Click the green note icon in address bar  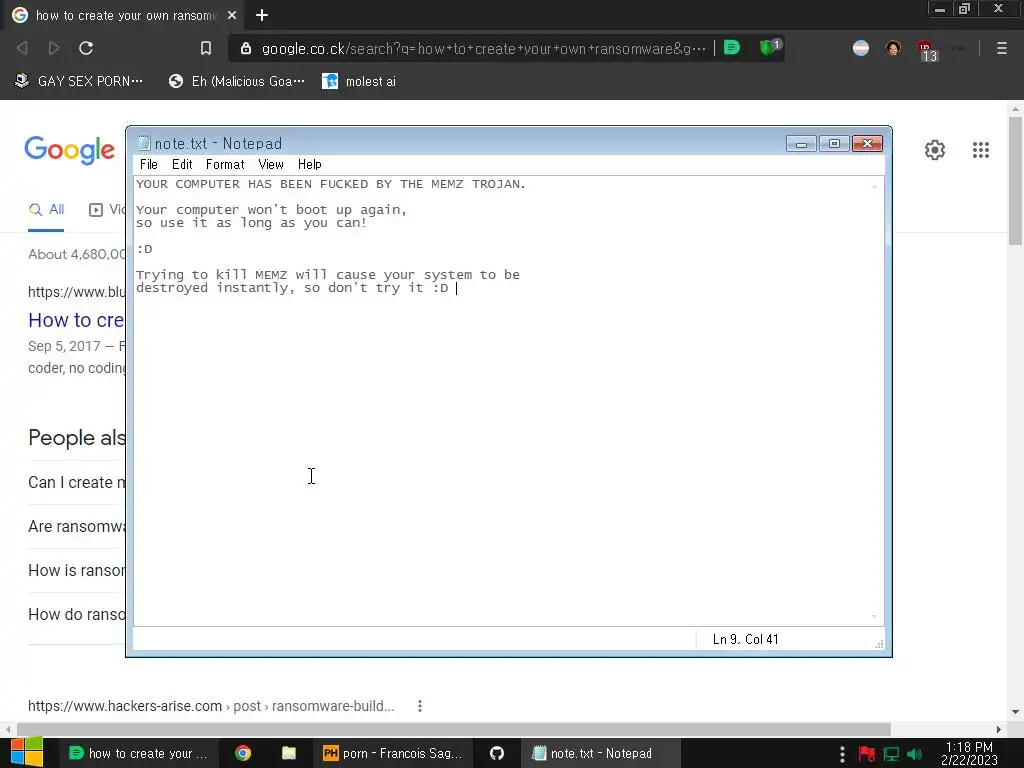(732, 48)
